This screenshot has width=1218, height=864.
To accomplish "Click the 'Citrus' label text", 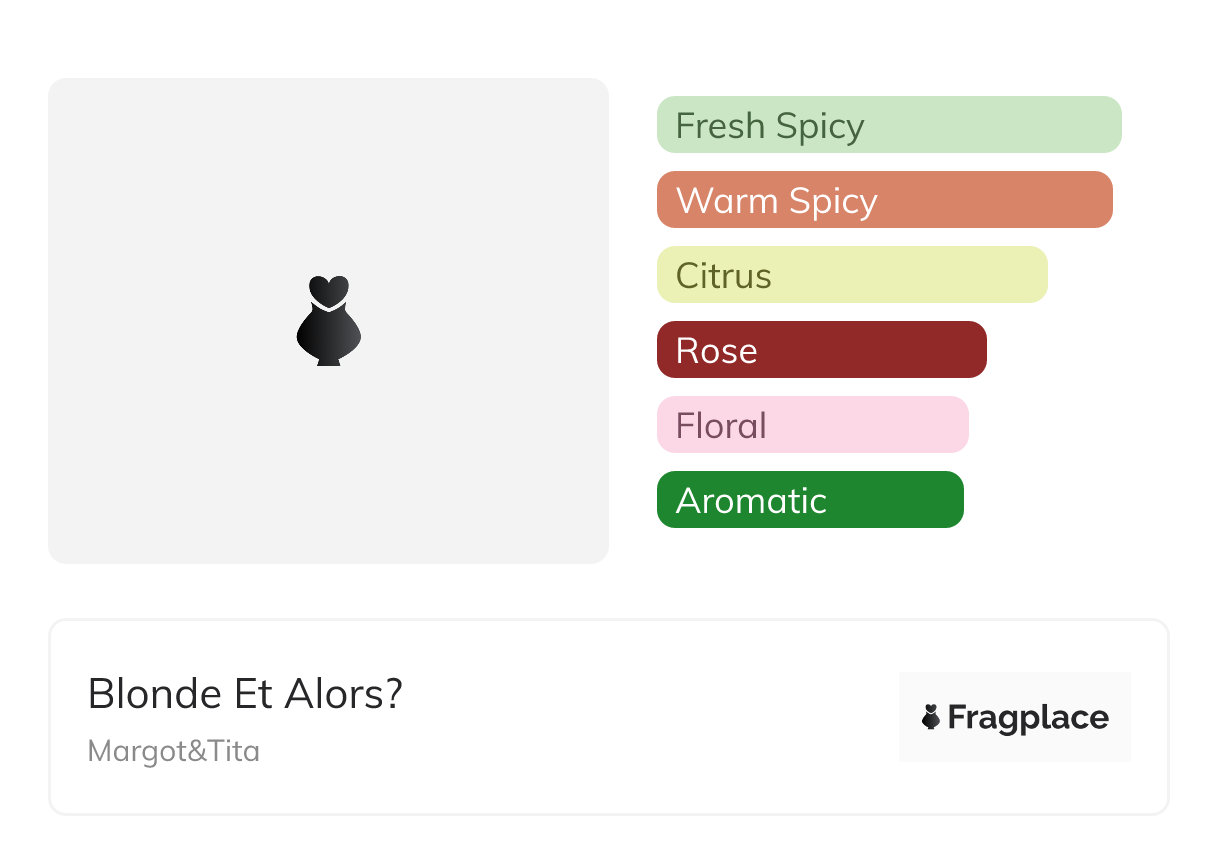I will pos(724,276).
